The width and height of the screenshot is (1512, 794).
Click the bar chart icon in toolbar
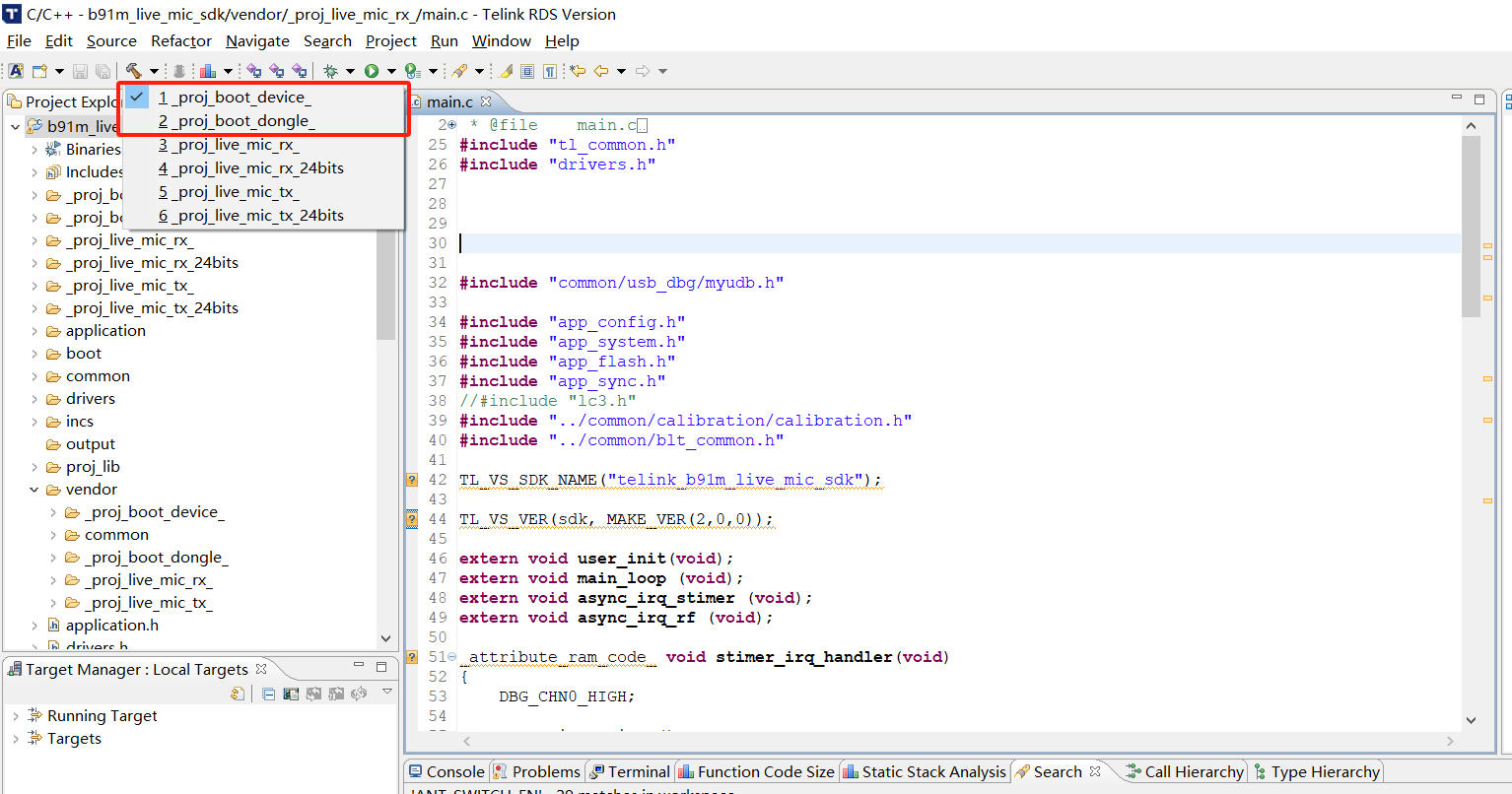pyautogui.click(x=208, y=71)
